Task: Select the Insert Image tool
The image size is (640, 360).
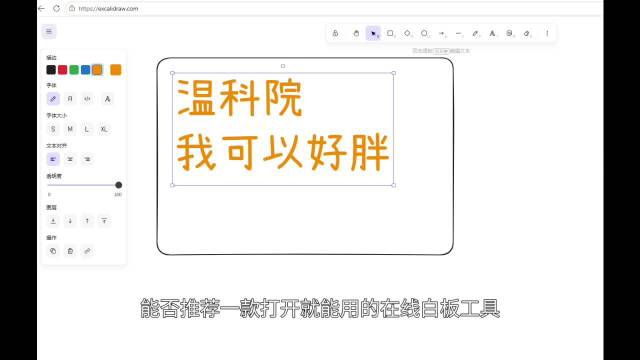Action: 509,33
